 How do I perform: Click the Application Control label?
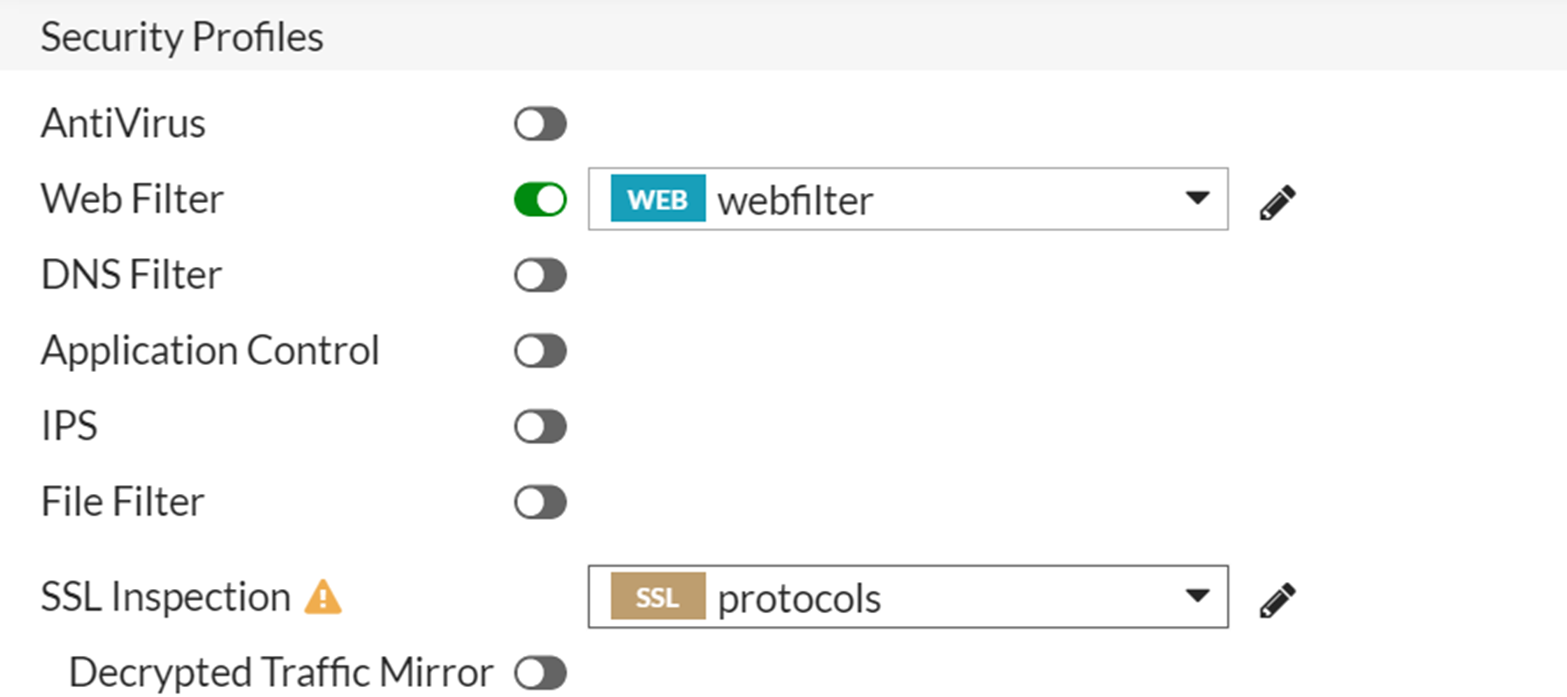210,351
